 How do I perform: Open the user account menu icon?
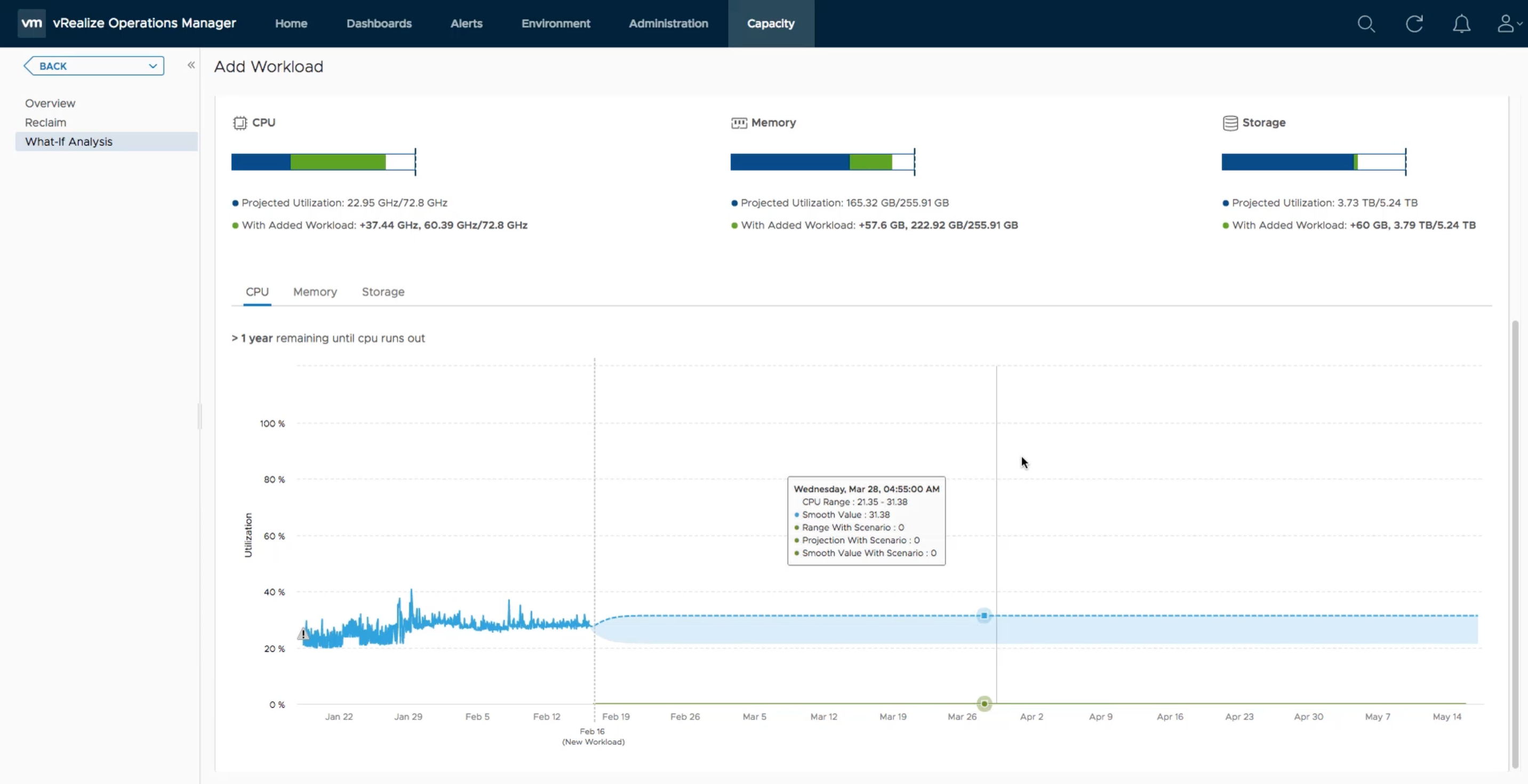(x=1509, y=23)
